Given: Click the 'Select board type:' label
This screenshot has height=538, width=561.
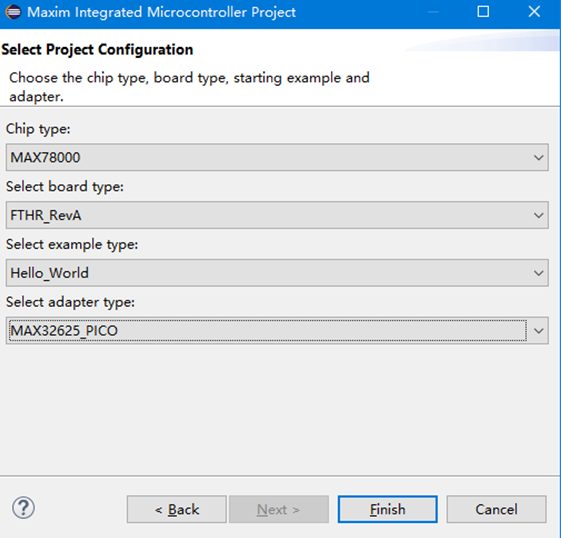Looking at the screenshot, I should click(65, 187).
